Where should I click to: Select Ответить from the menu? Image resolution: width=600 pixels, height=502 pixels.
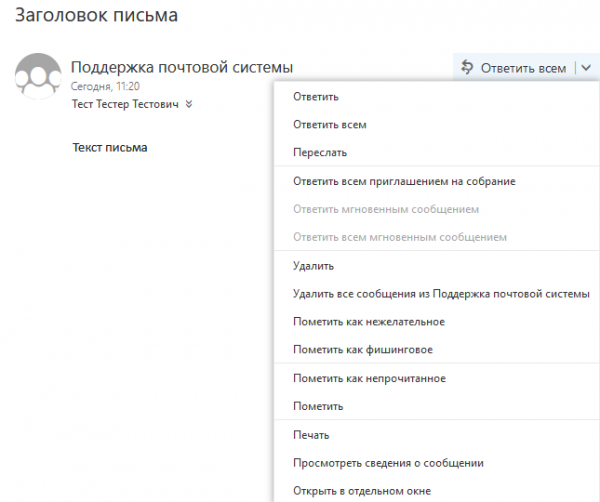437,97
